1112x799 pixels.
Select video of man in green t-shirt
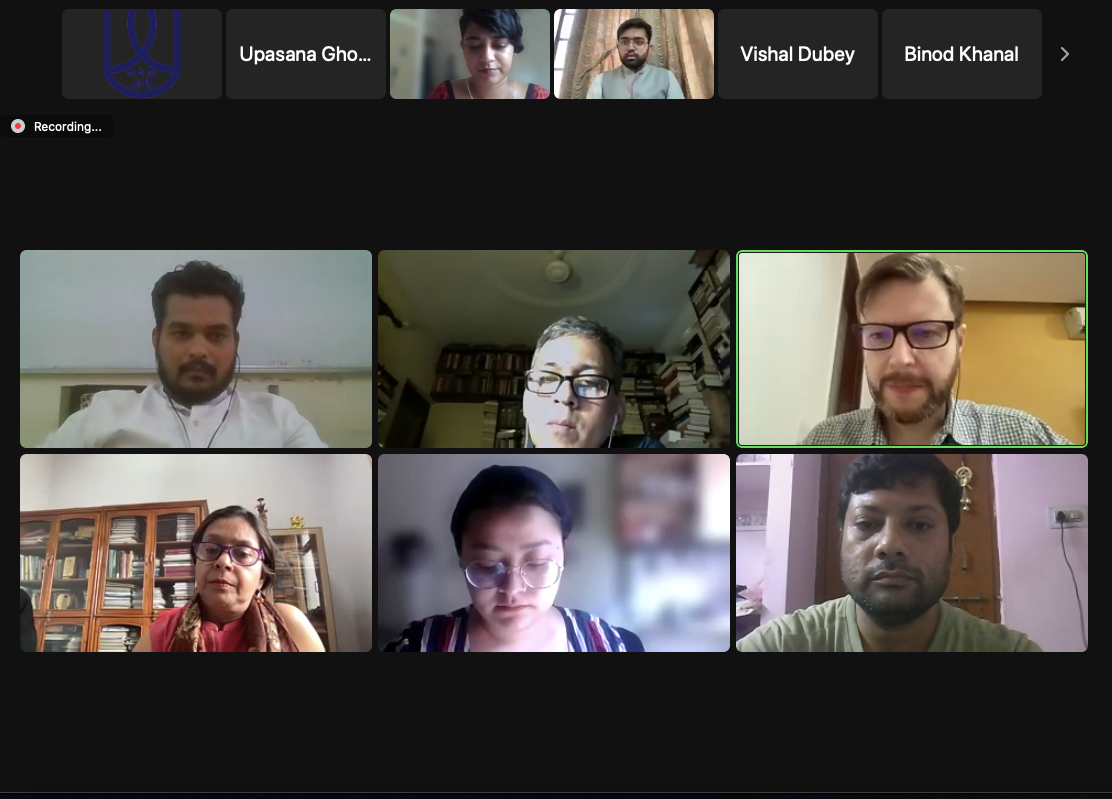pyautogui.click(x=912, y=553)
